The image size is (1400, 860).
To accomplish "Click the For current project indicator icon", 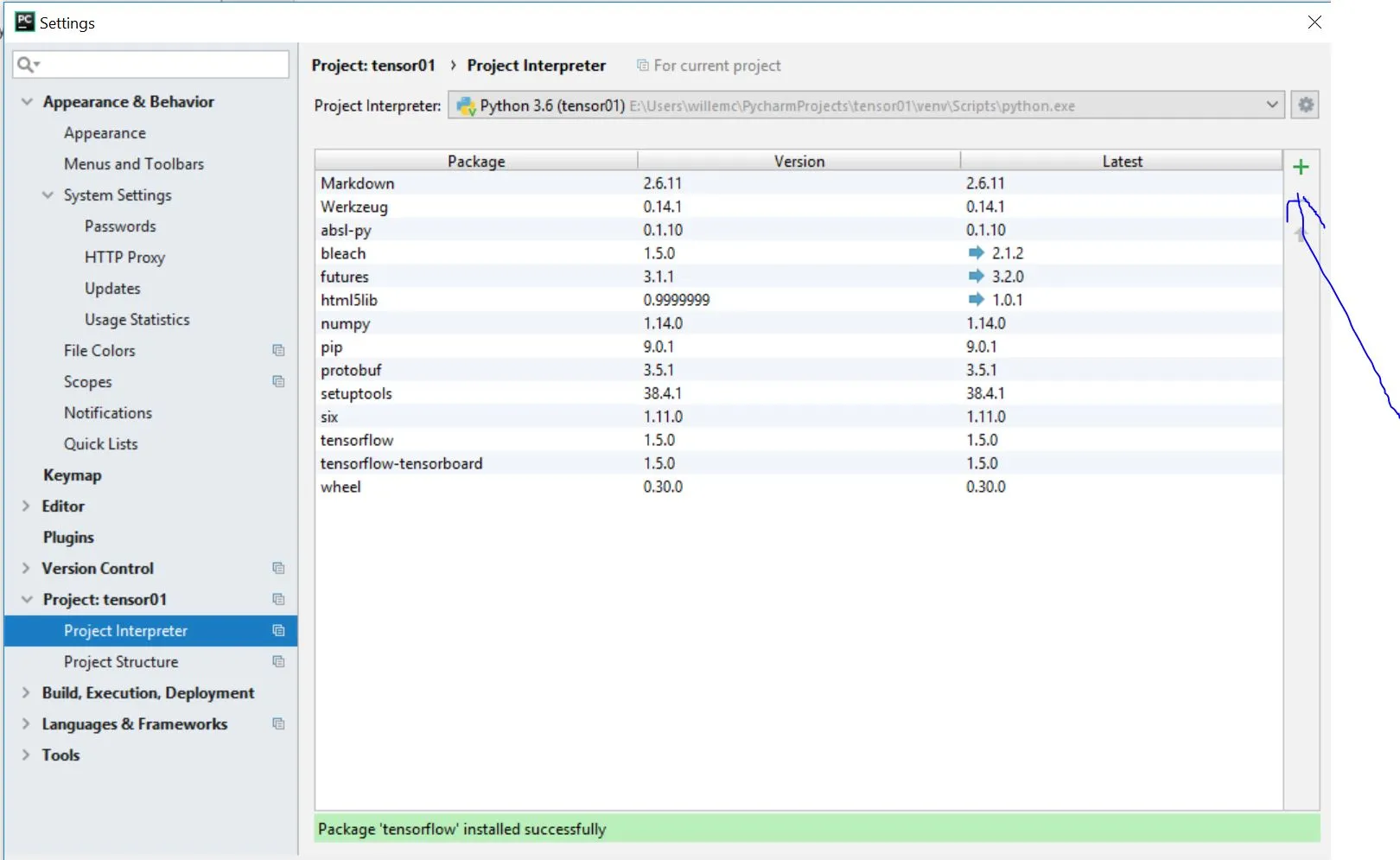I will pyautogui.click(x=642, y=65).
